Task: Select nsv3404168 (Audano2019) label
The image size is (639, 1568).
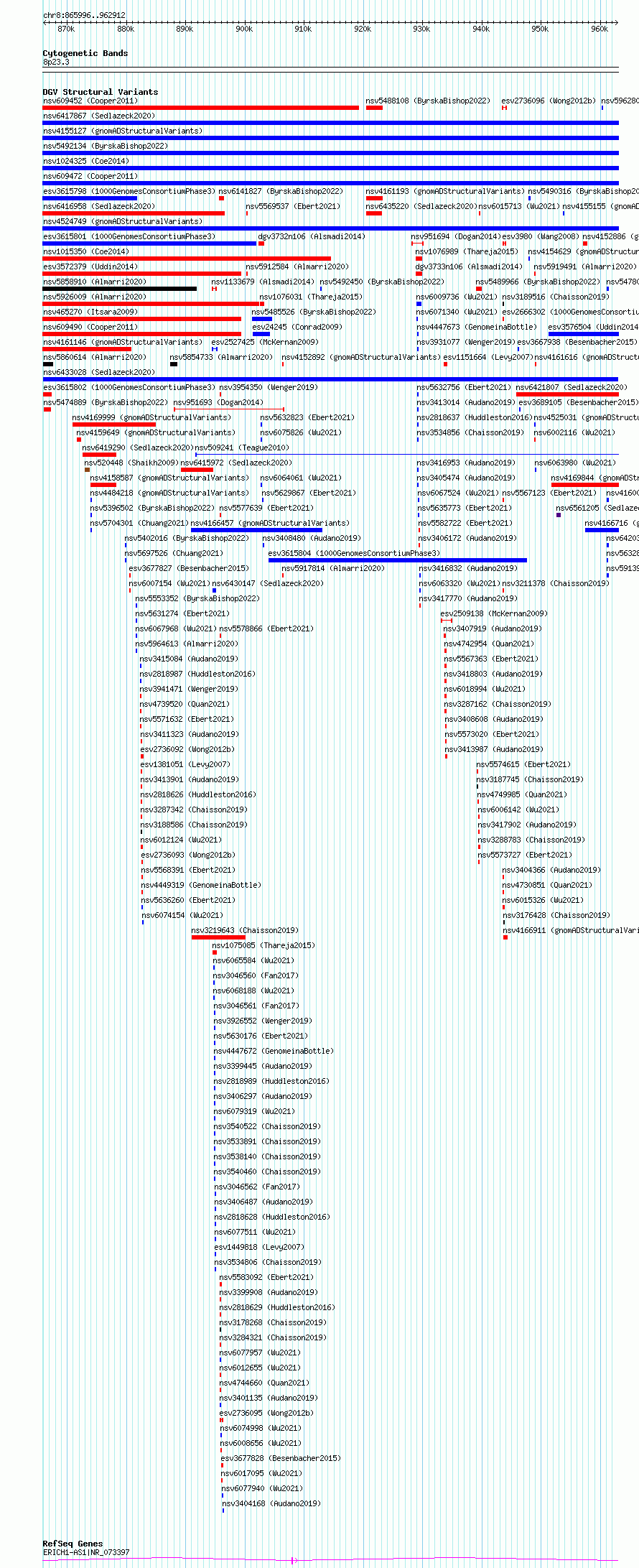Action: [x=271, y=1503]
